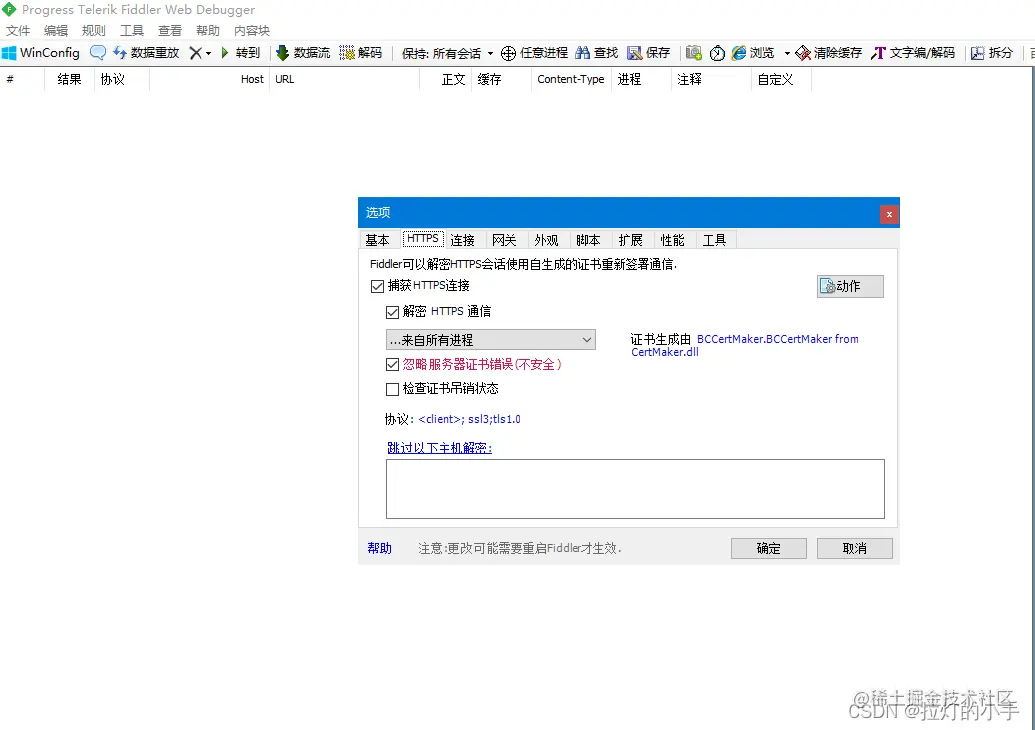1035x730 pixels.
Task: Disable 忽略服务器证书错误 checkbox
Action: click(x=392, y=364)
